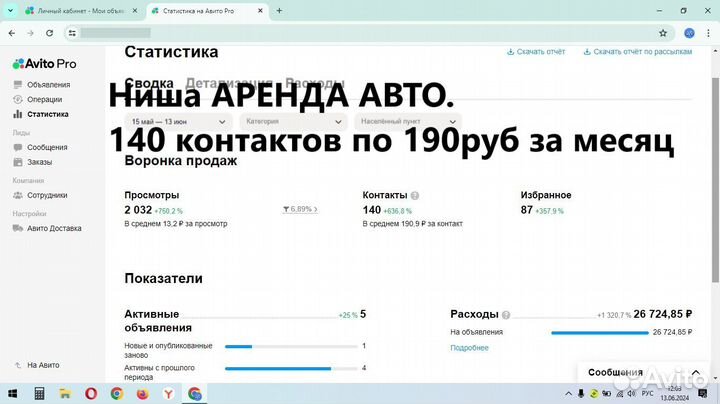Go back in browser

(12, 33)
